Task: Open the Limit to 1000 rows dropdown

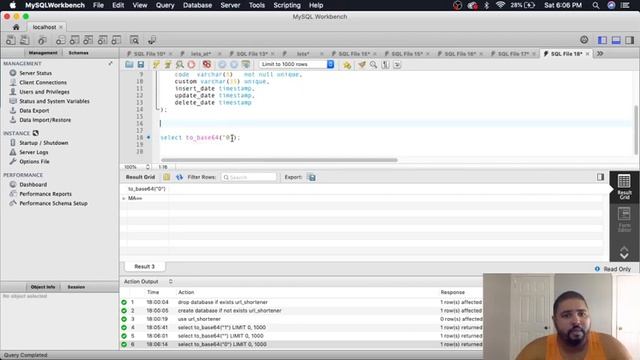Action: (297, 64)
